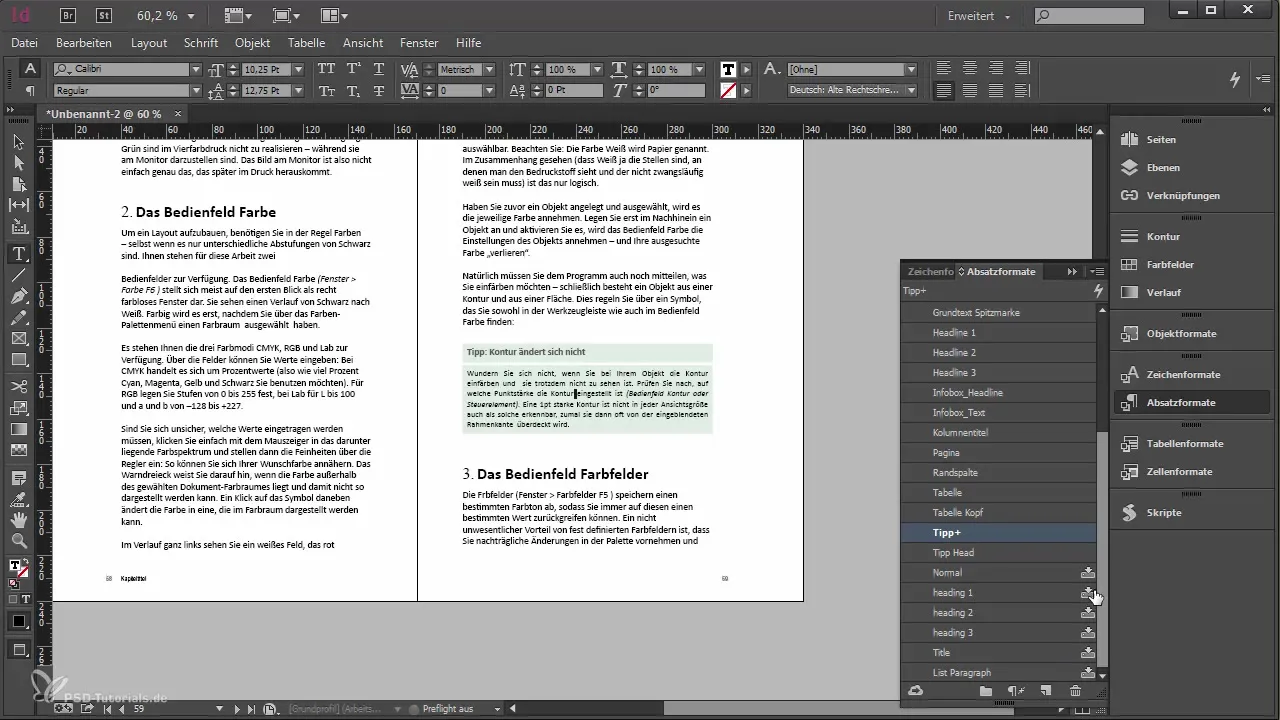Select the Selection tool arrow
This screenshot has height=720, width=1280.
click(x=18, y=142)
